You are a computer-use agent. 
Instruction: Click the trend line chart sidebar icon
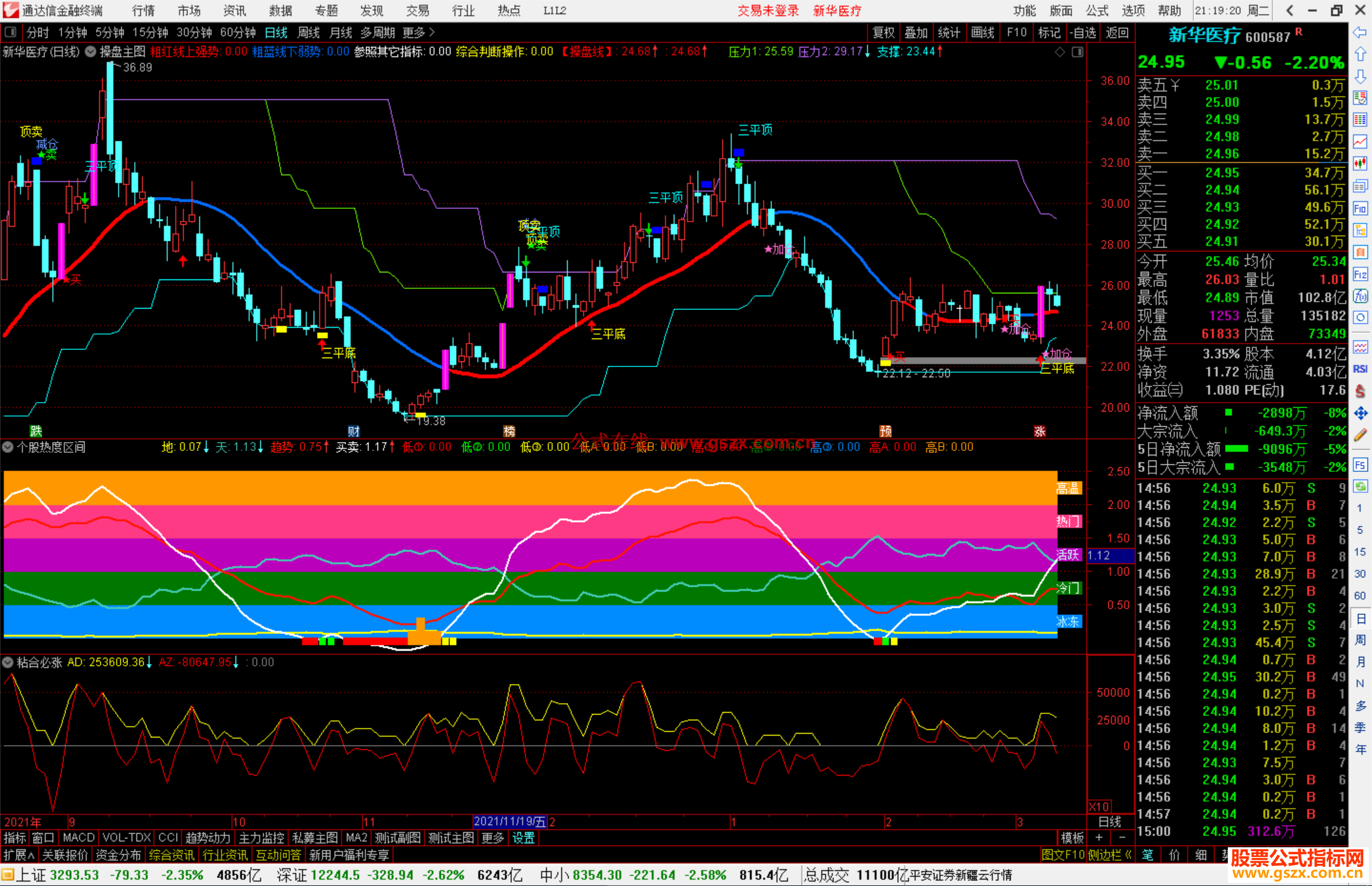[1360, 141]
